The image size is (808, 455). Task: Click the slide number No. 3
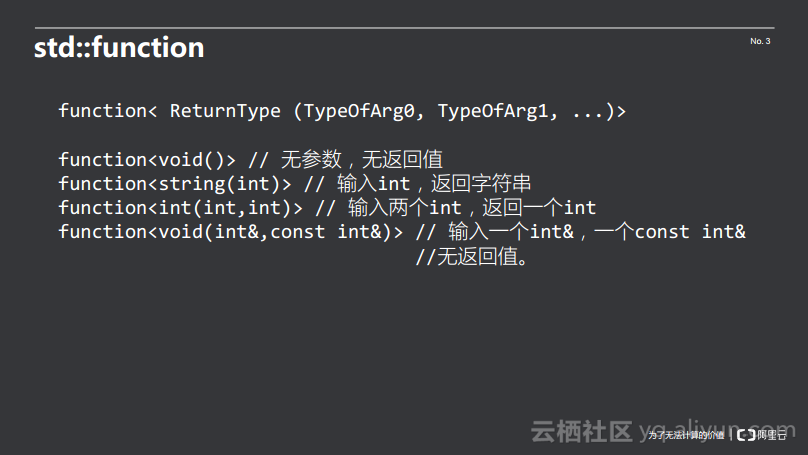[760, 41]
